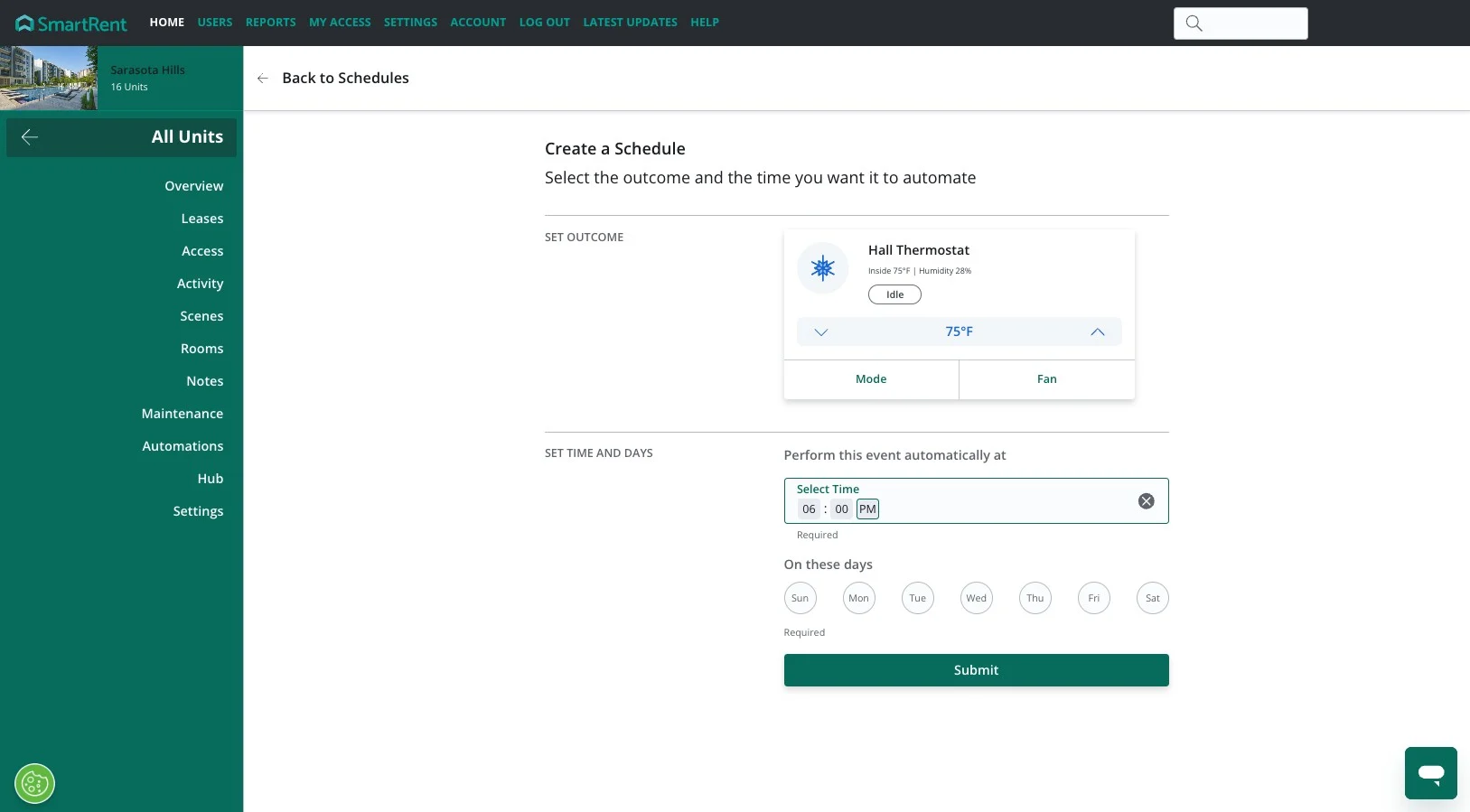The height and width of the screenshot is (812, 1470).
Task: Toggle Saturday in the days selector
Action: (1152, 598)
